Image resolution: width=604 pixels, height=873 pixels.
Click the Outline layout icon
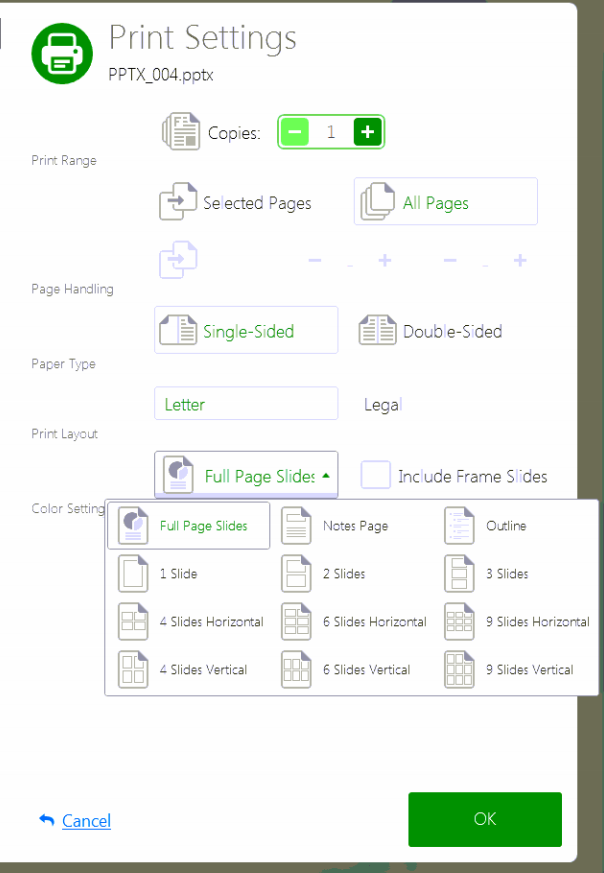coord(459,525)
